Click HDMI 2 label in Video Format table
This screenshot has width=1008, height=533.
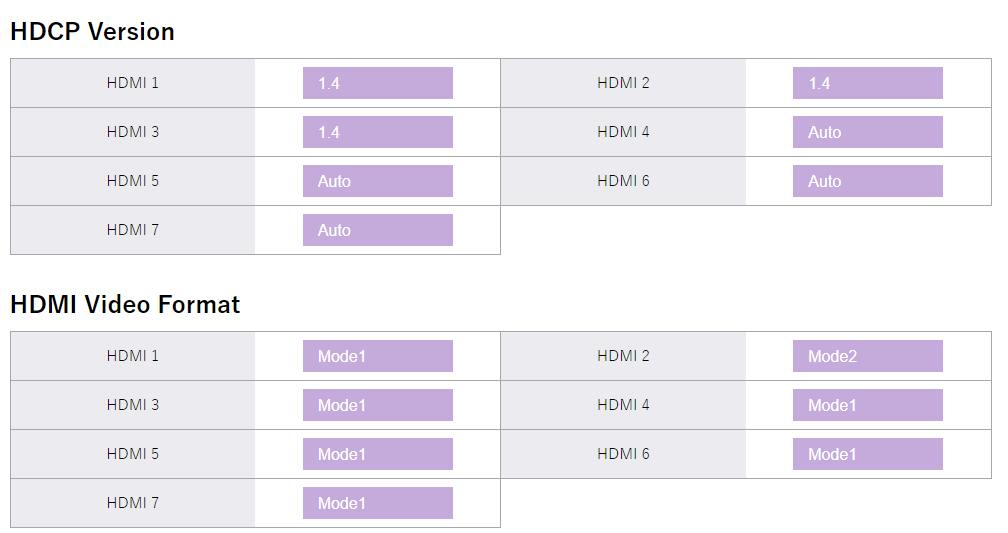point(623,356)
